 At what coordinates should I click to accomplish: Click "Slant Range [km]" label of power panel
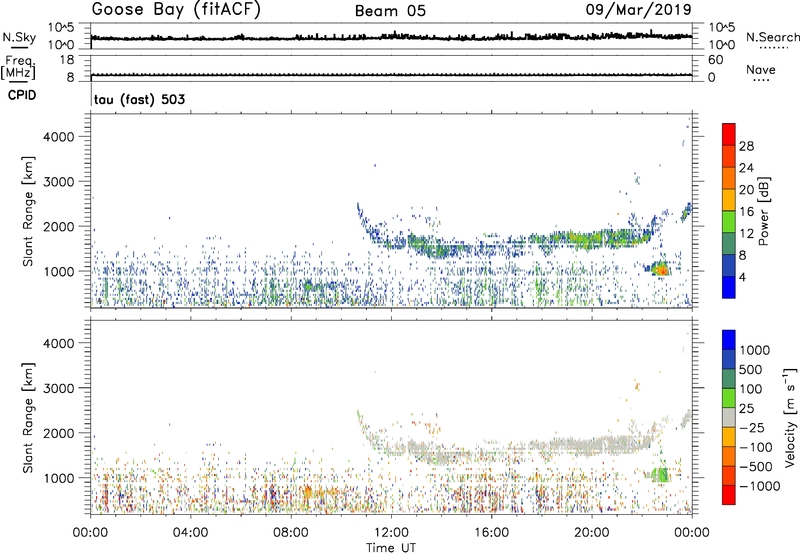click(x=28, y=211)
